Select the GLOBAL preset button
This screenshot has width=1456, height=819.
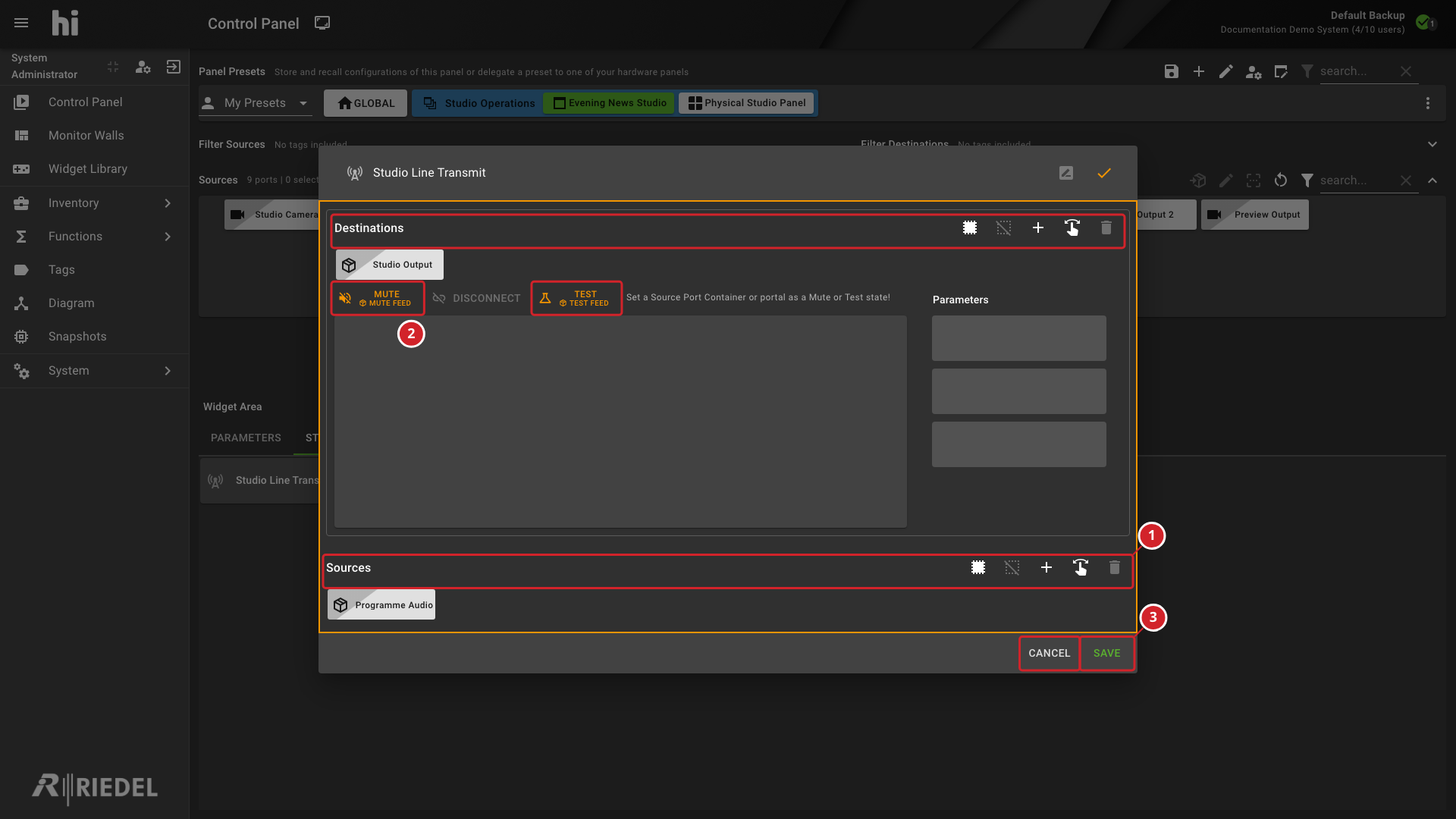[366, 103]
